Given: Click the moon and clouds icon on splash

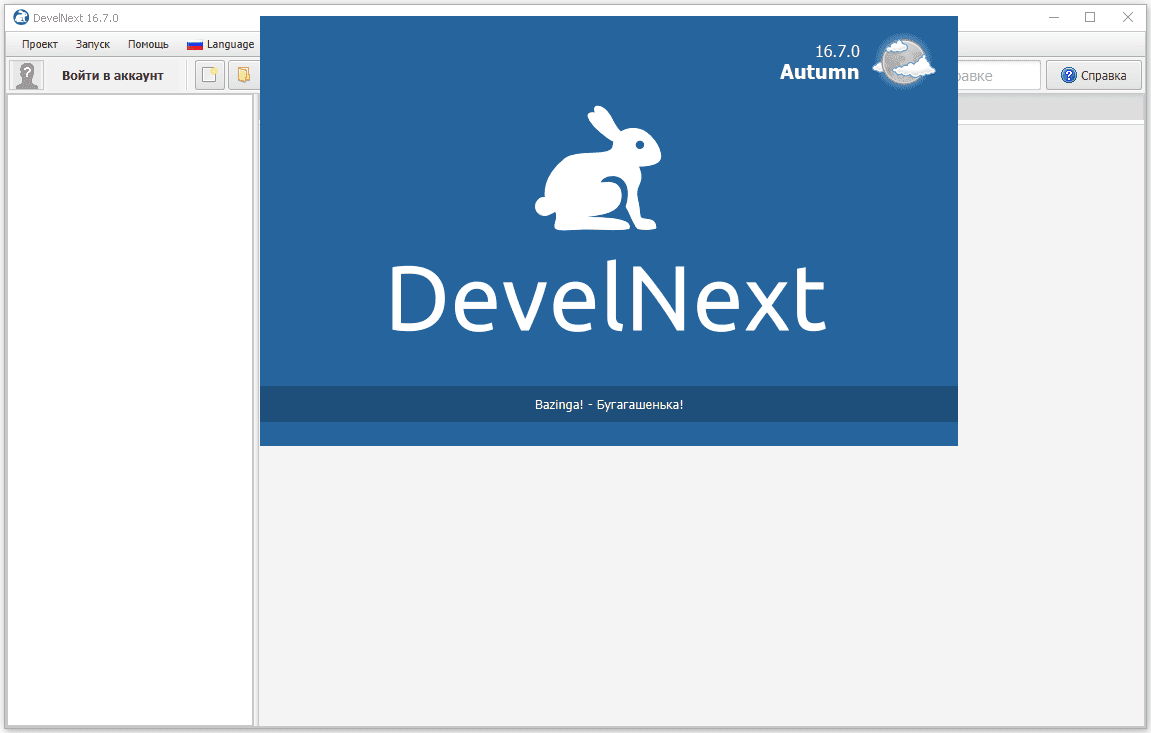Looking at the screenshot, I should click(x=904, y=61).
